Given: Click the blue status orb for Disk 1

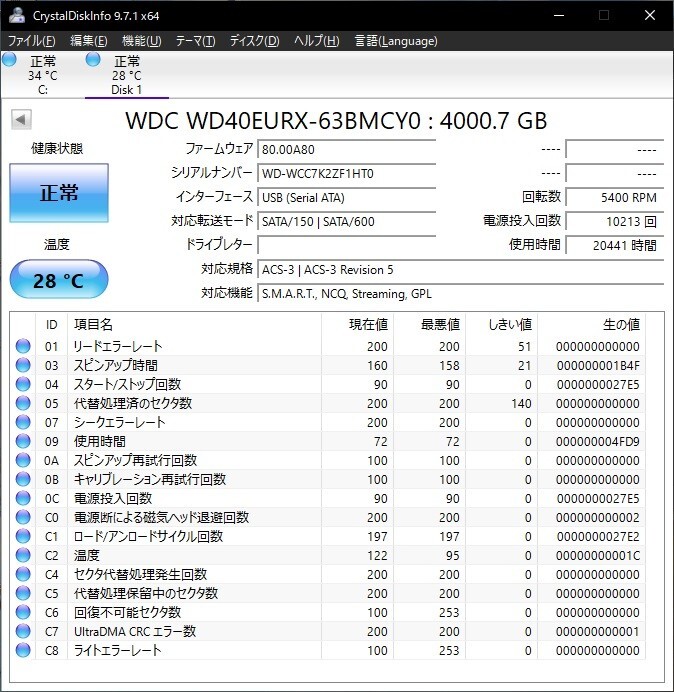Looking at the screenshot, I should point(93,59).
